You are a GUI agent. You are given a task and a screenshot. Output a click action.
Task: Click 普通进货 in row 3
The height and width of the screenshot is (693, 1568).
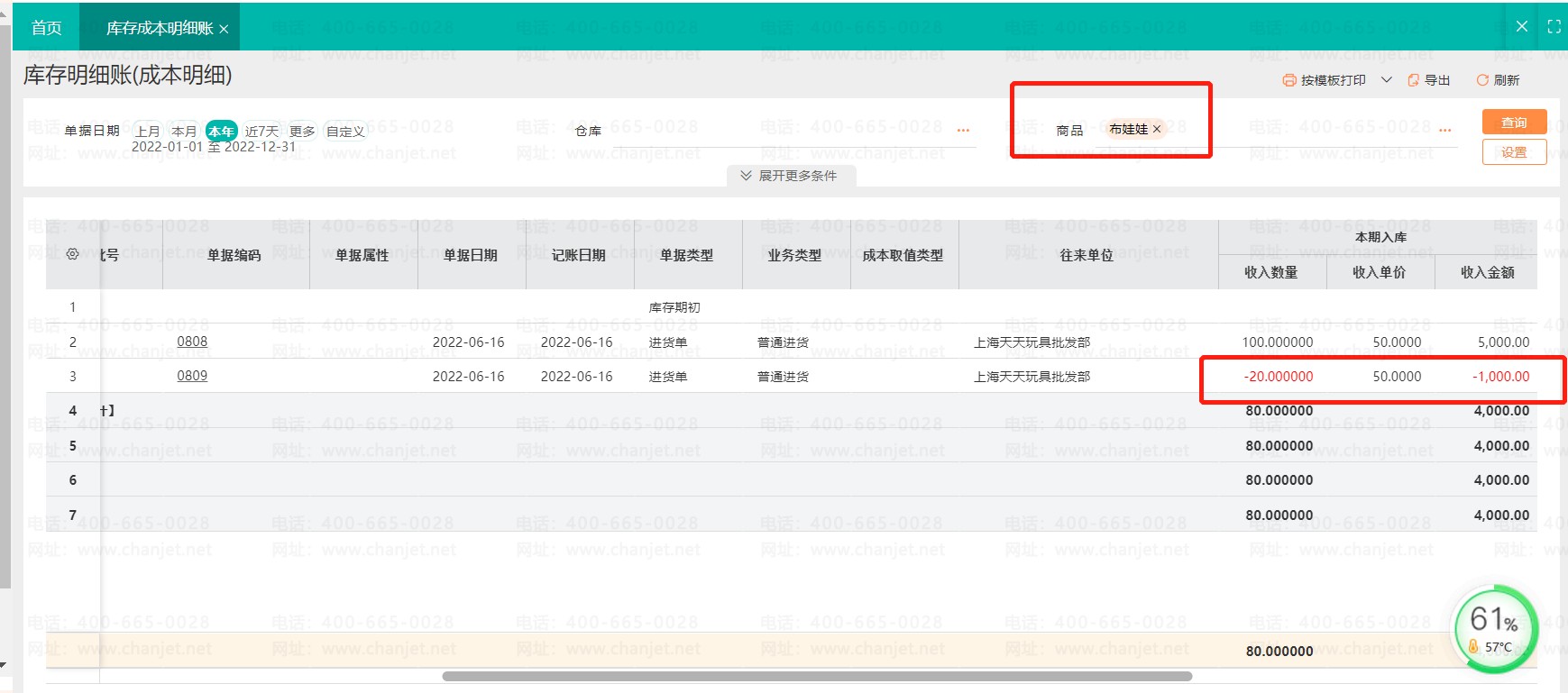pyautogui.click(x=784, y=377)
